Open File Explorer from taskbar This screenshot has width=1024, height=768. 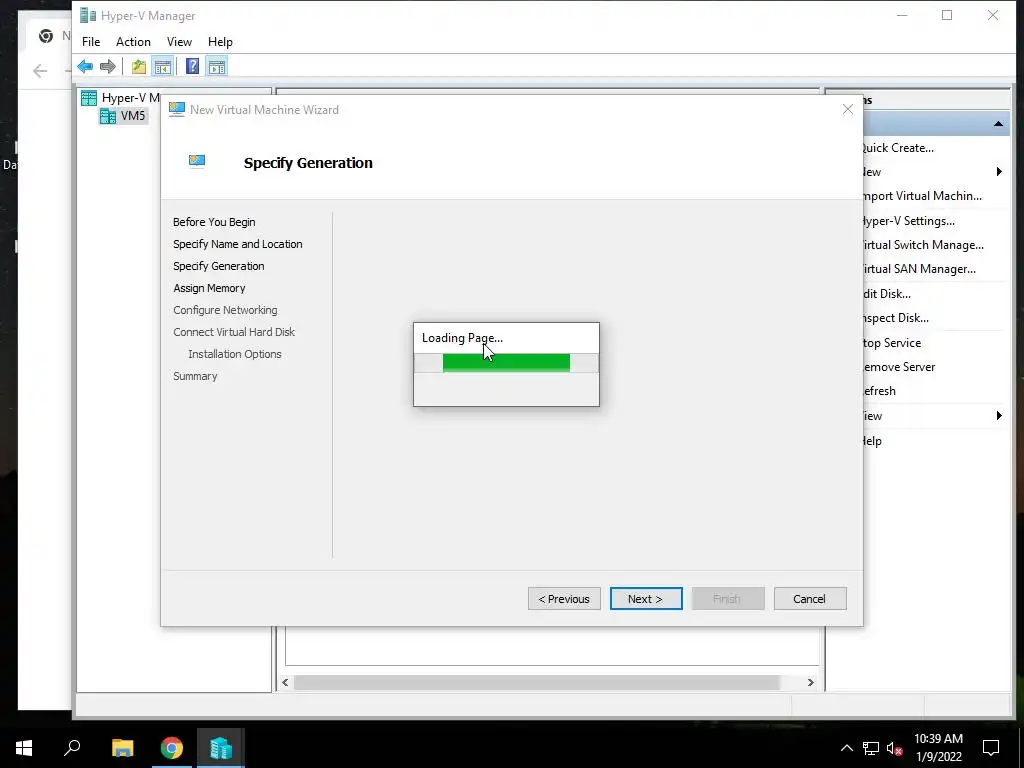[122, 748]
